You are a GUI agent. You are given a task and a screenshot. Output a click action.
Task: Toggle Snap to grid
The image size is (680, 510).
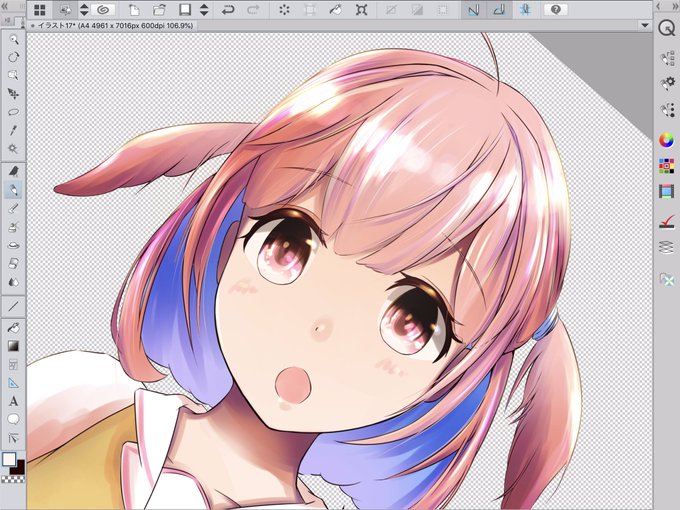point(525,10)
